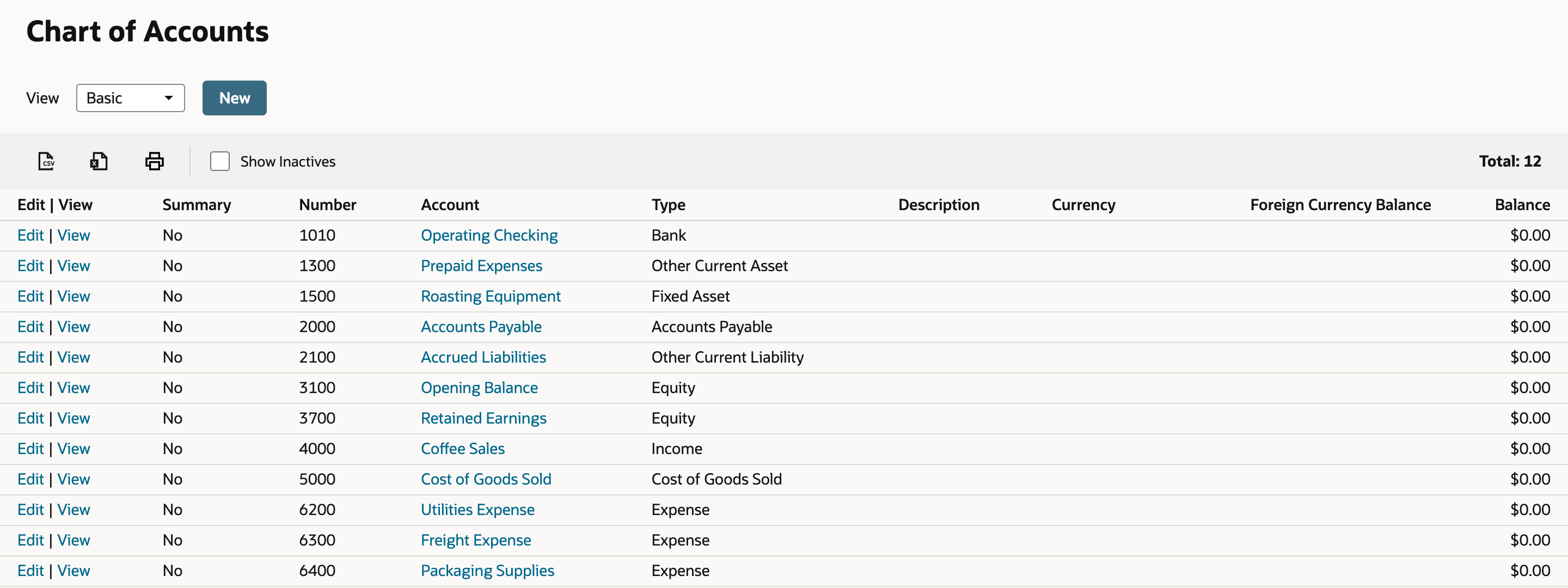Edit the Freight Expense account
This screenshot has width=1568, height=588.
[30, 540]
